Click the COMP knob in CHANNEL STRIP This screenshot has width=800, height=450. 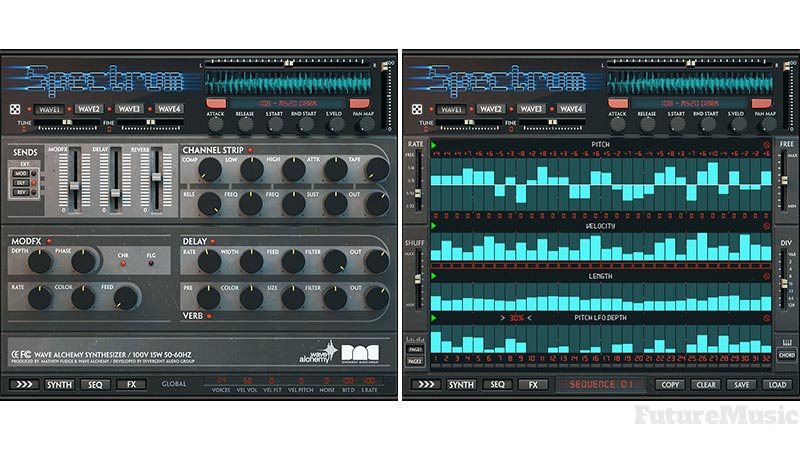[209, 170]
